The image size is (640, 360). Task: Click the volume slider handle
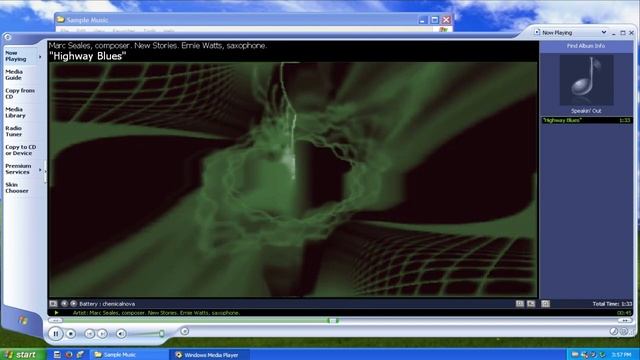(x=162, y=333)
